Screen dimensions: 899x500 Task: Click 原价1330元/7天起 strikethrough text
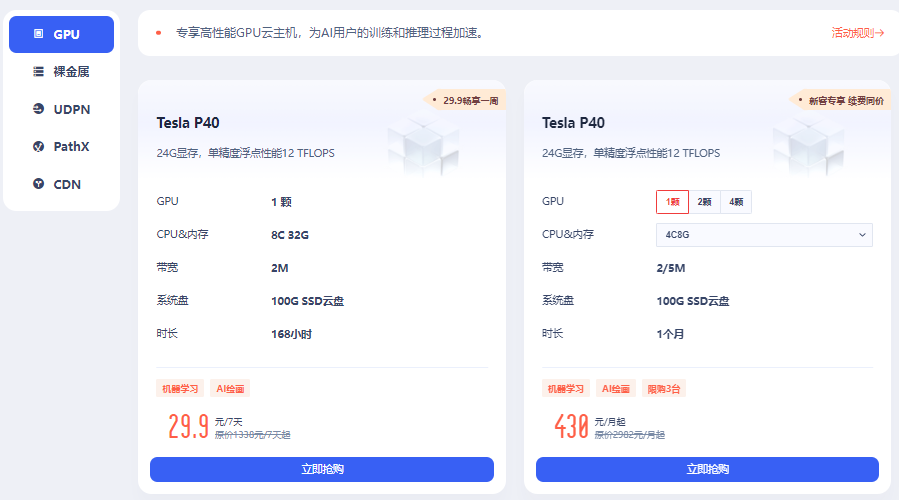point(252,435)
